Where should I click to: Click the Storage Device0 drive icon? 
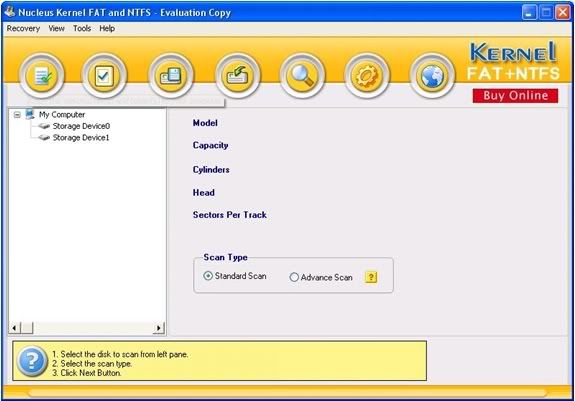44,126
